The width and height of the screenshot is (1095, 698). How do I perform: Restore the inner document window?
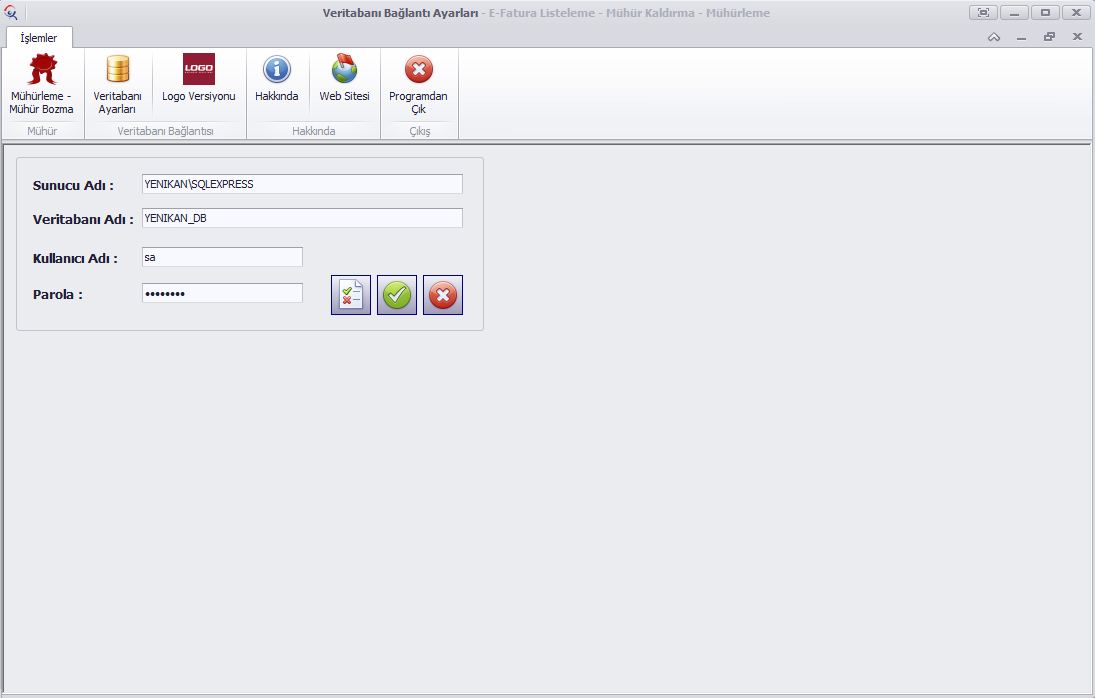pos(1049,37)
